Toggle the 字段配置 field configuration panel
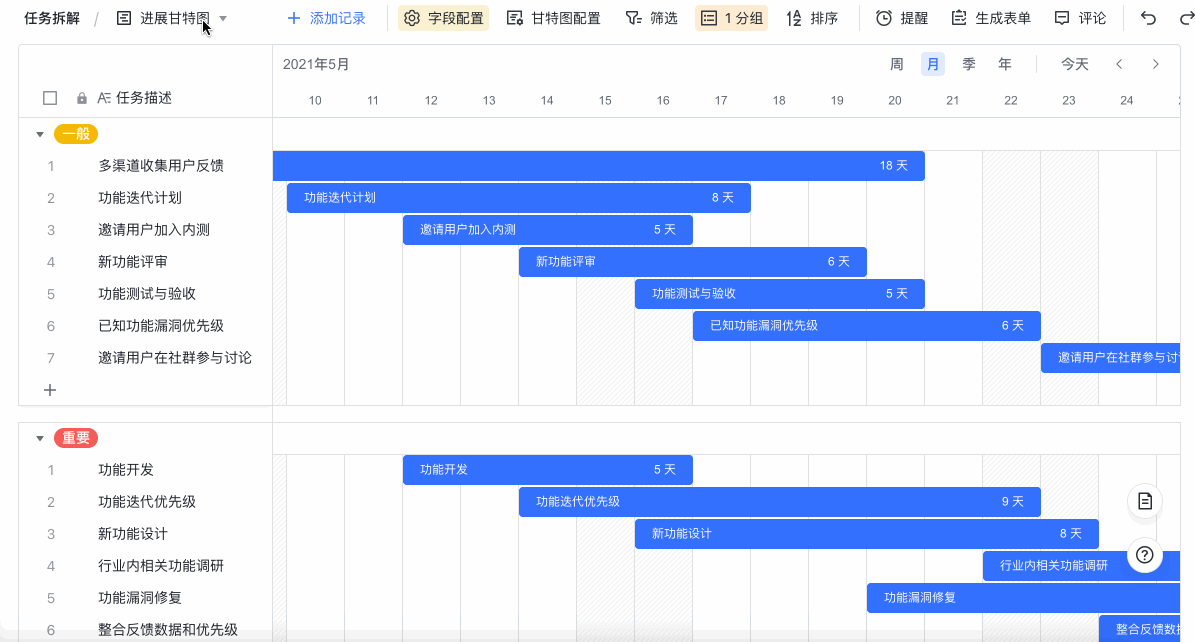The height and width of the screenshot is (642, 1195). pyautogui.click(x=443, y=18)
